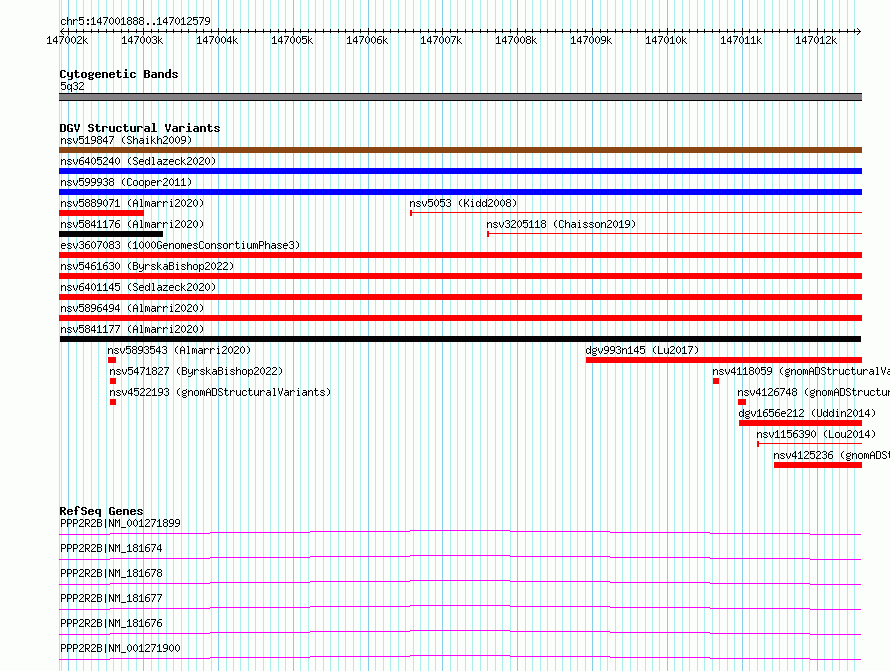
Task: Click small red marker of nsv5471827
Action: click(x=113, y=381)
